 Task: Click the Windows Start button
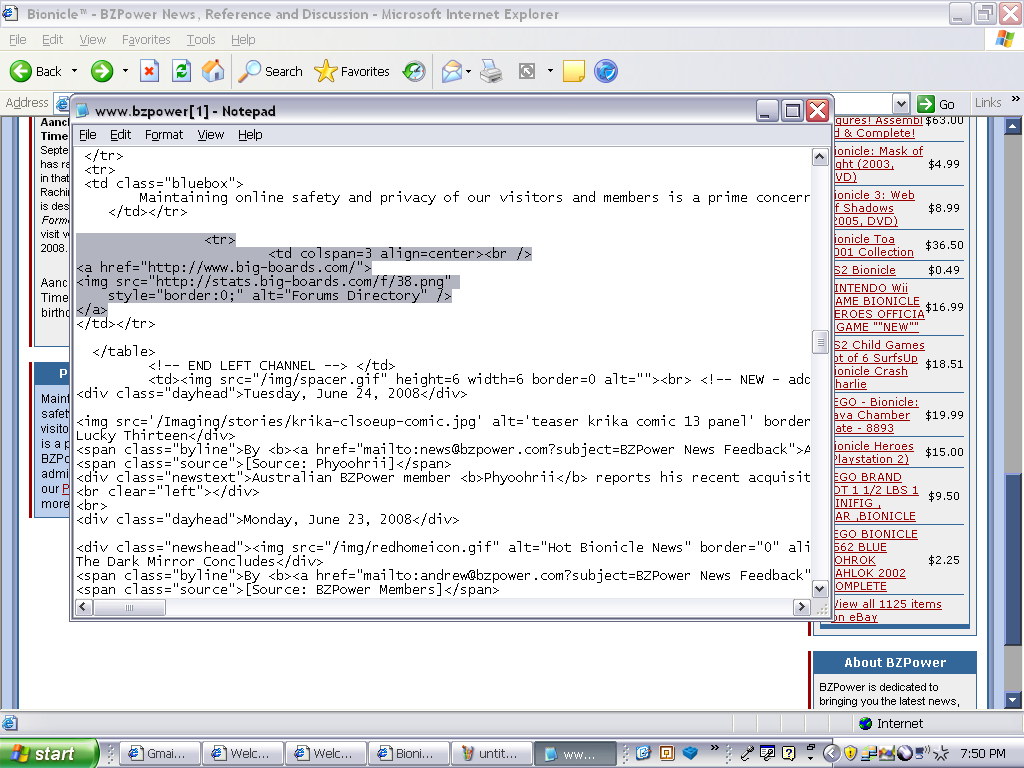48,753
